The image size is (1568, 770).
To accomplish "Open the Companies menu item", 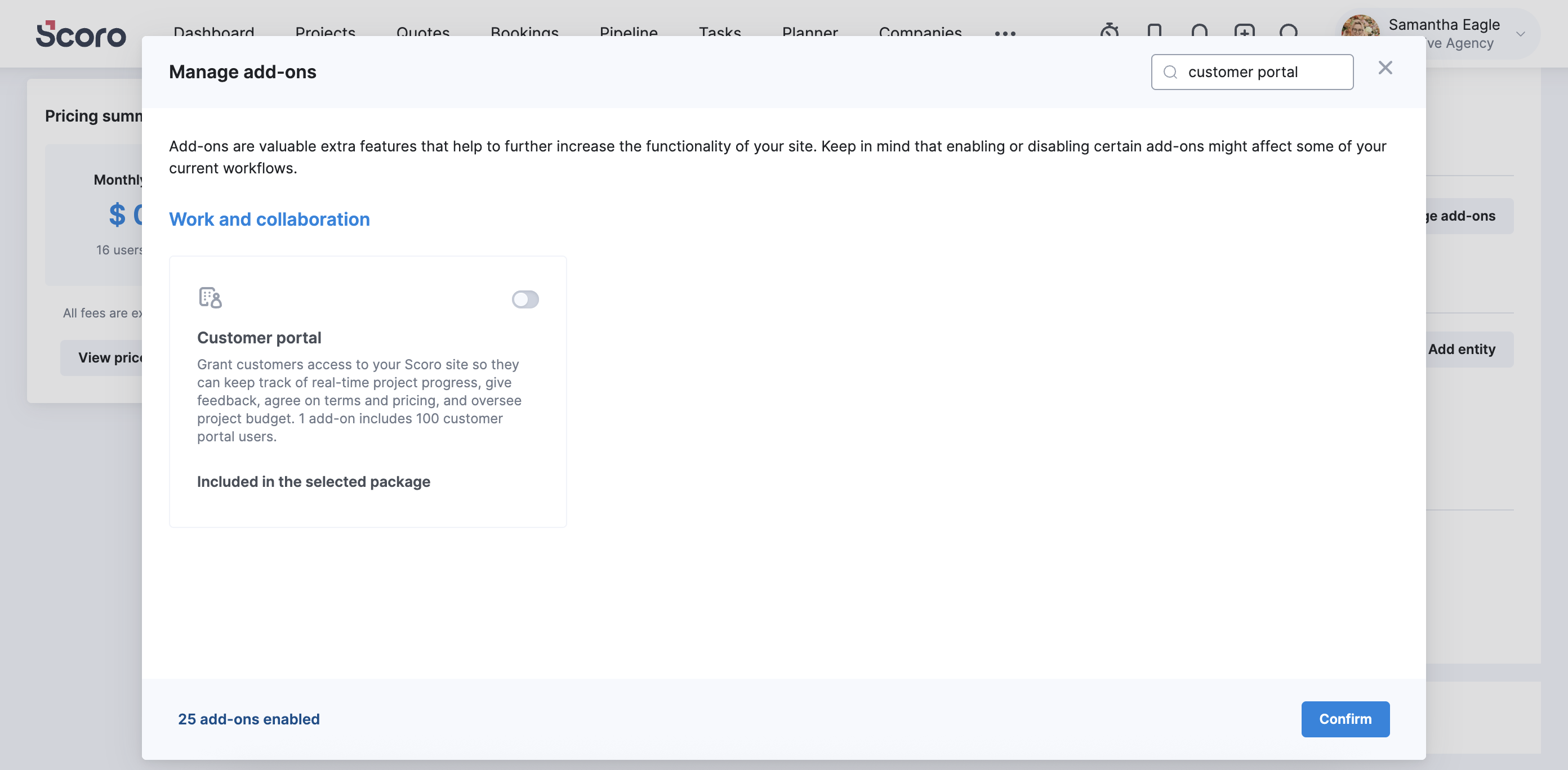I will (x=920, y=32).
